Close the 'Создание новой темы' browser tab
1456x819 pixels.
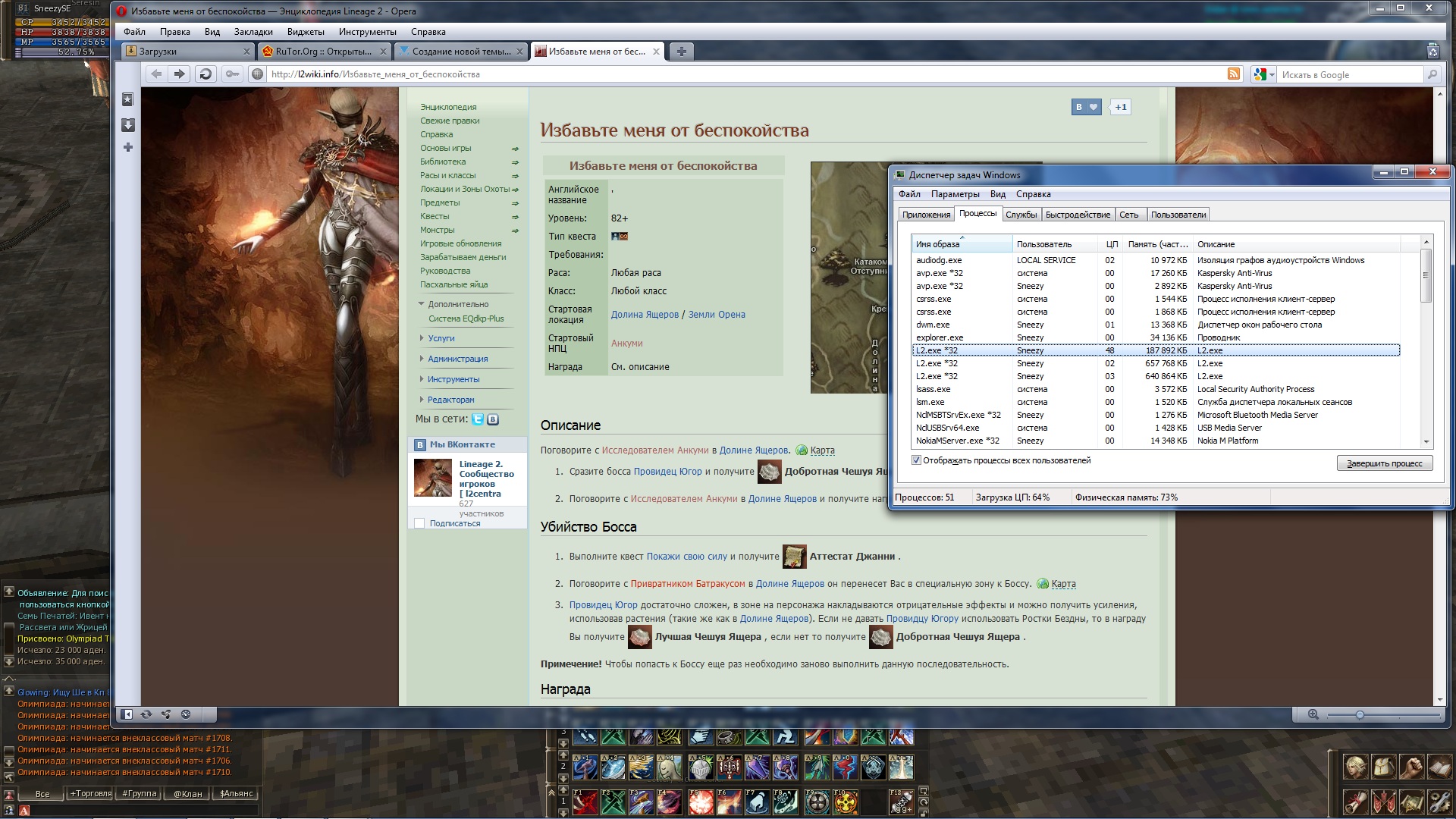(x=519, y=52)
